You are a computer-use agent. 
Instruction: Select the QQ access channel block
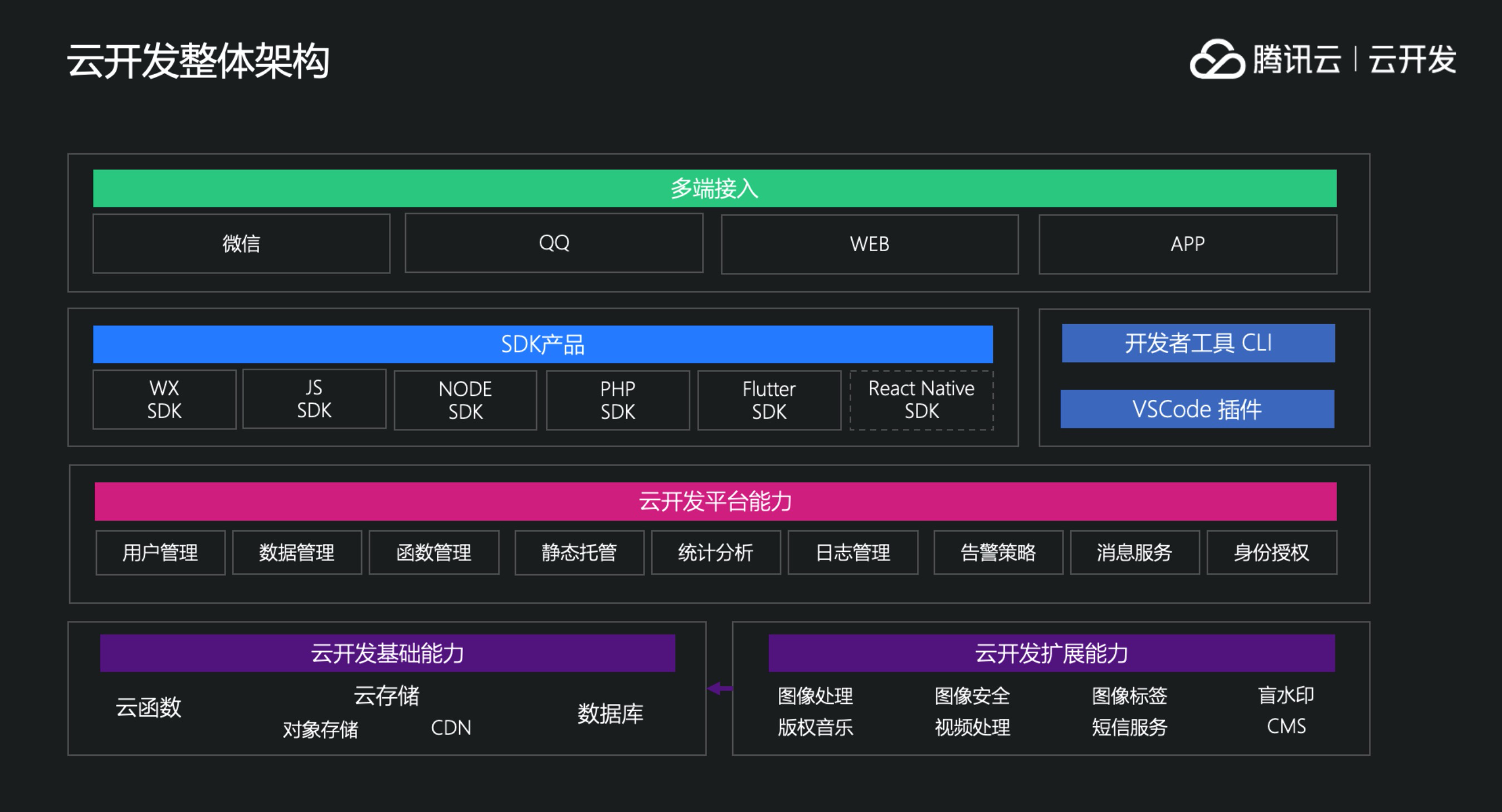(554, 244)
